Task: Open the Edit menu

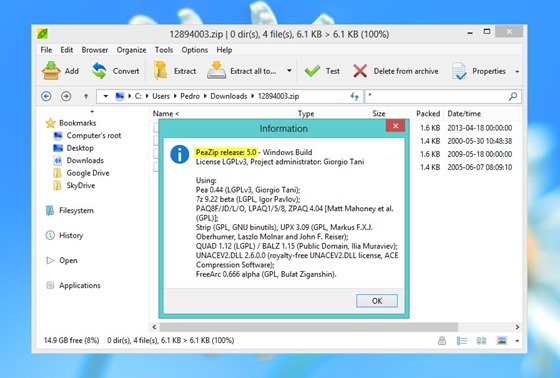Action: click(66, 50)
